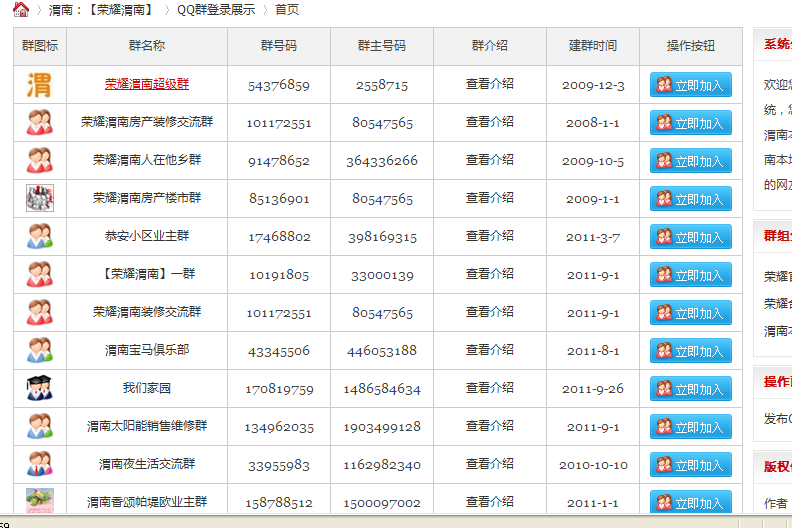Click graduate icon for 我们家园 group

tap(39, 388)
